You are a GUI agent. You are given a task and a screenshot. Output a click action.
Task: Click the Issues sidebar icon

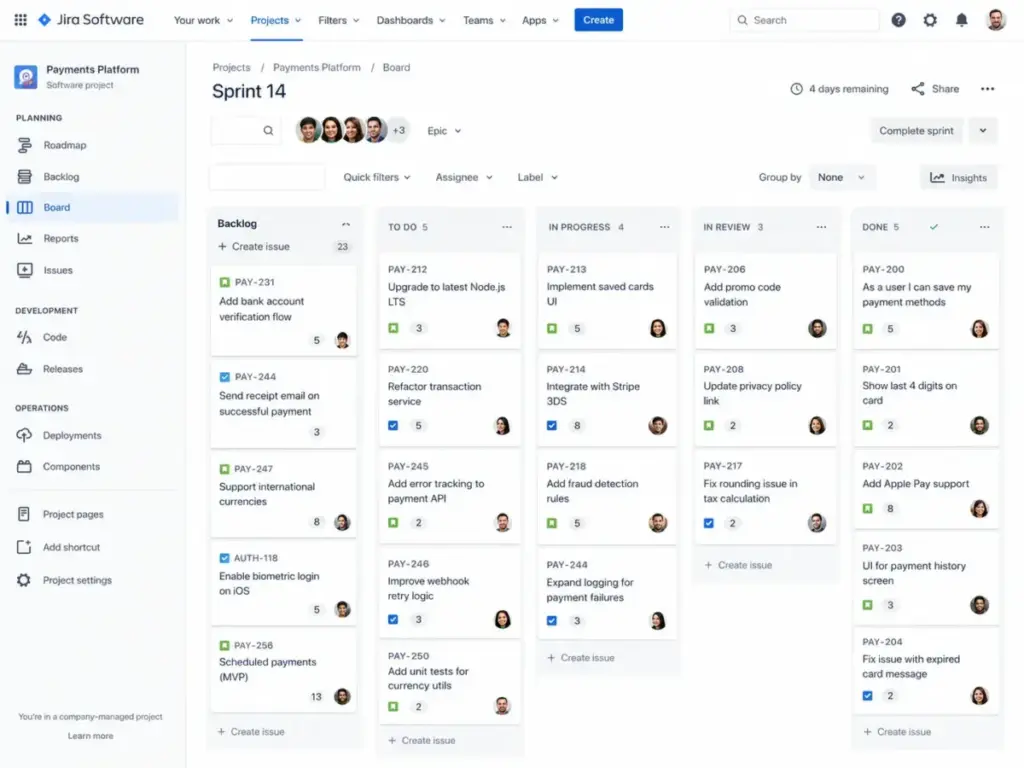tap(24, 270)
